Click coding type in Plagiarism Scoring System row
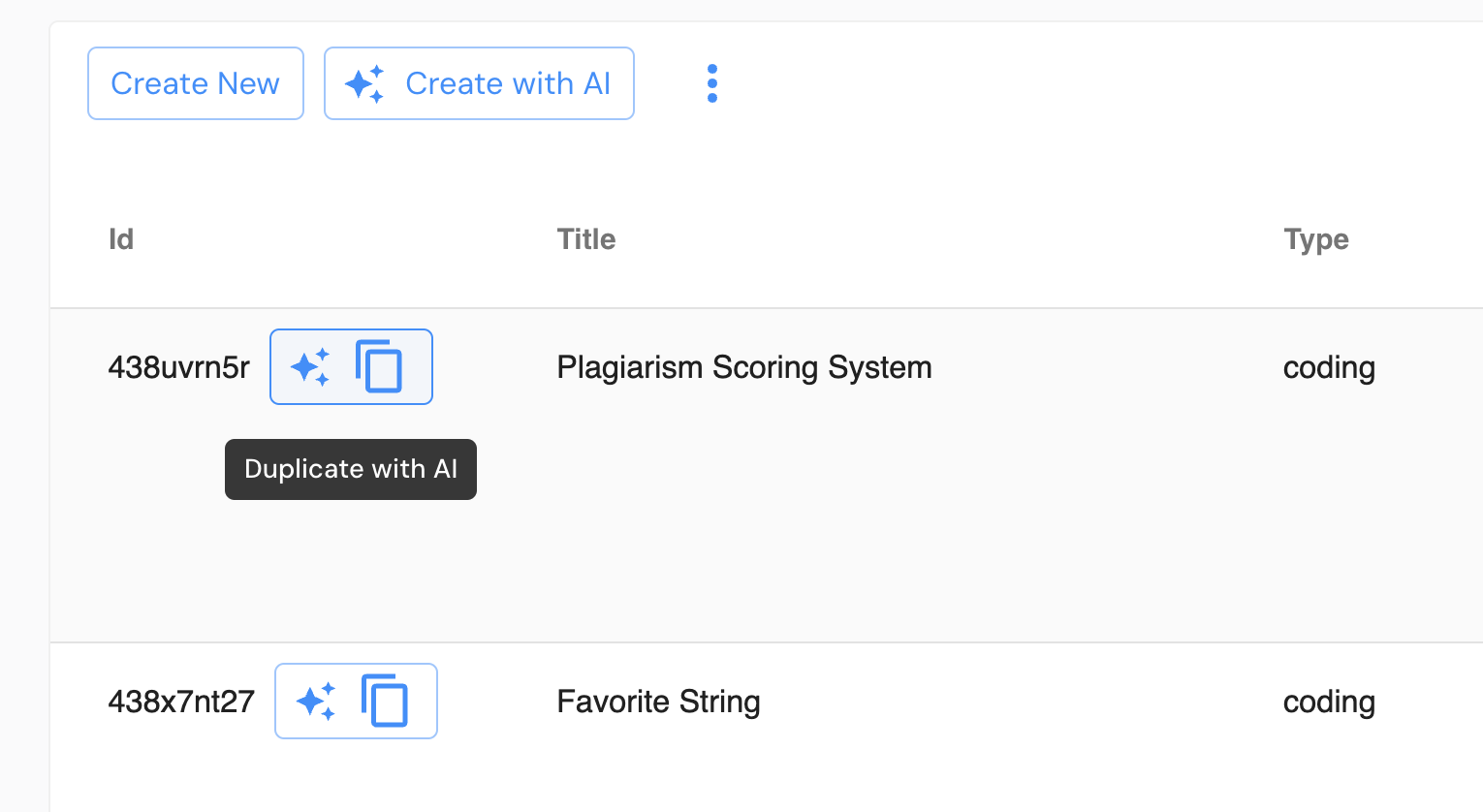The width and height of the screenshot is (1483, 812). coord(1329,367)
